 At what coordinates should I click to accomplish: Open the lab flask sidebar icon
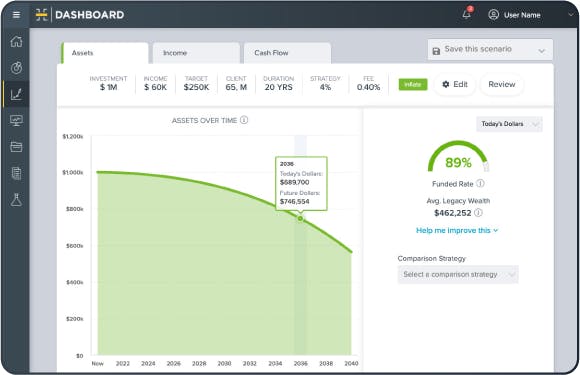coord(16,200)
